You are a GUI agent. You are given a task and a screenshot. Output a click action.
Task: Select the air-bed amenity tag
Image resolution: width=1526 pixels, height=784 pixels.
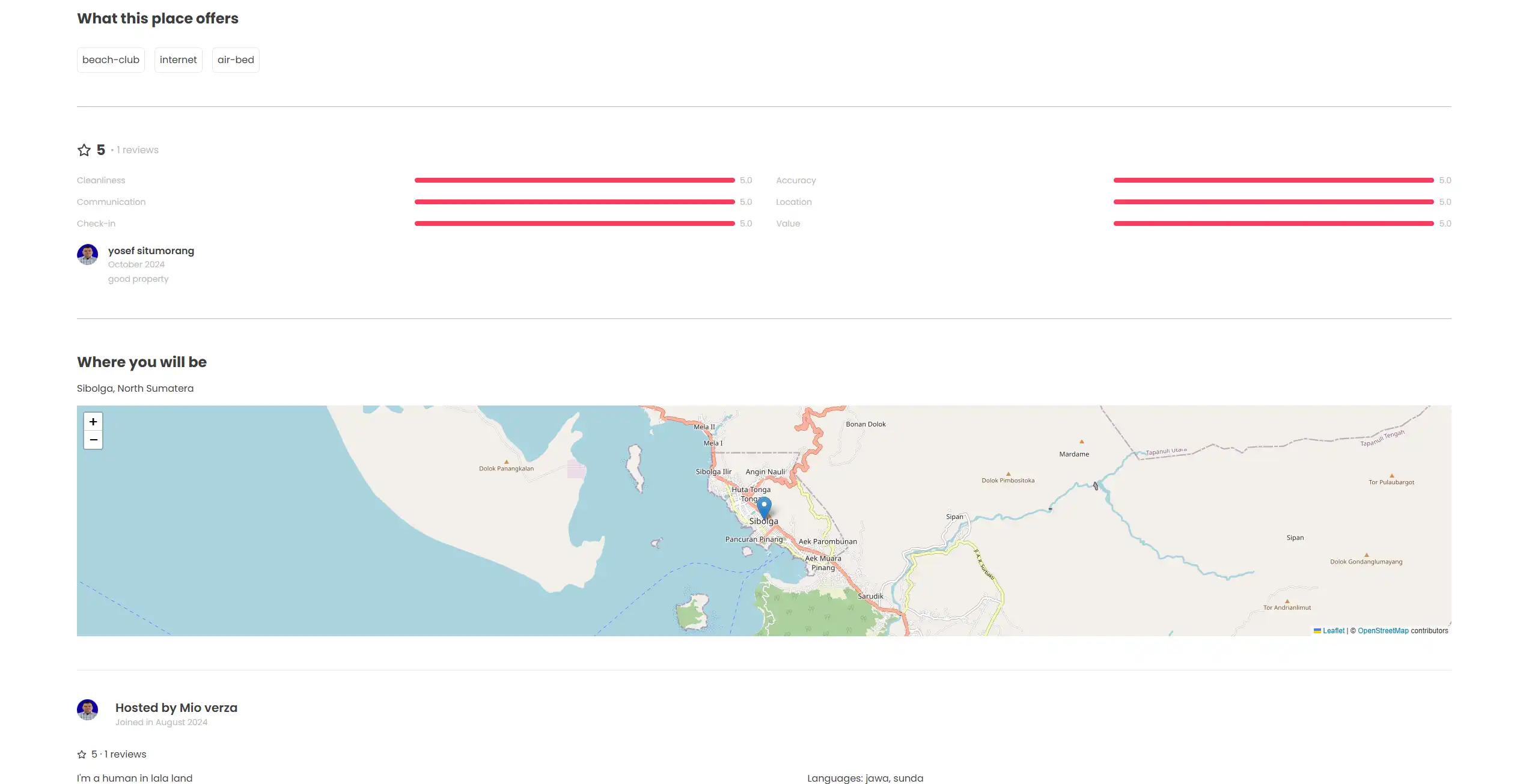(236, 60)
